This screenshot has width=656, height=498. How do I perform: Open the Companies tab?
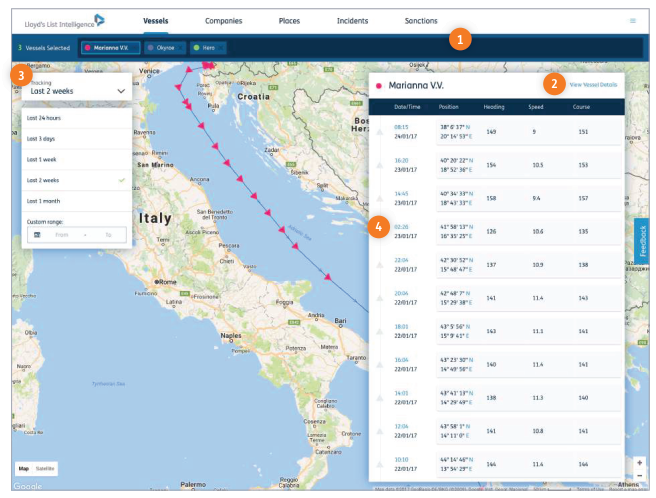click(x=223, y=21)
